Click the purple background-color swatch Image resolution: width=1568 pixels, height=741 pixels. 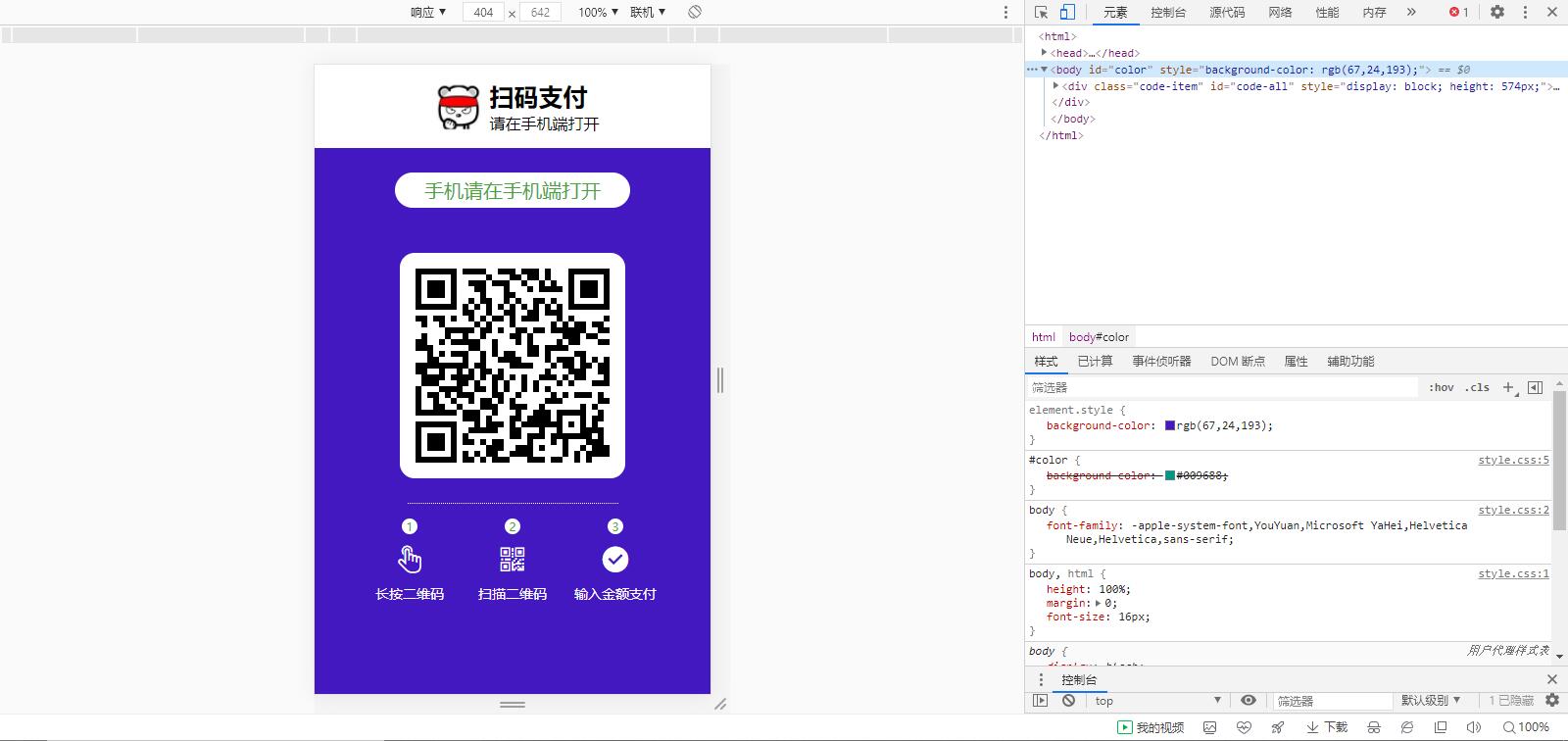[1169, 425]
